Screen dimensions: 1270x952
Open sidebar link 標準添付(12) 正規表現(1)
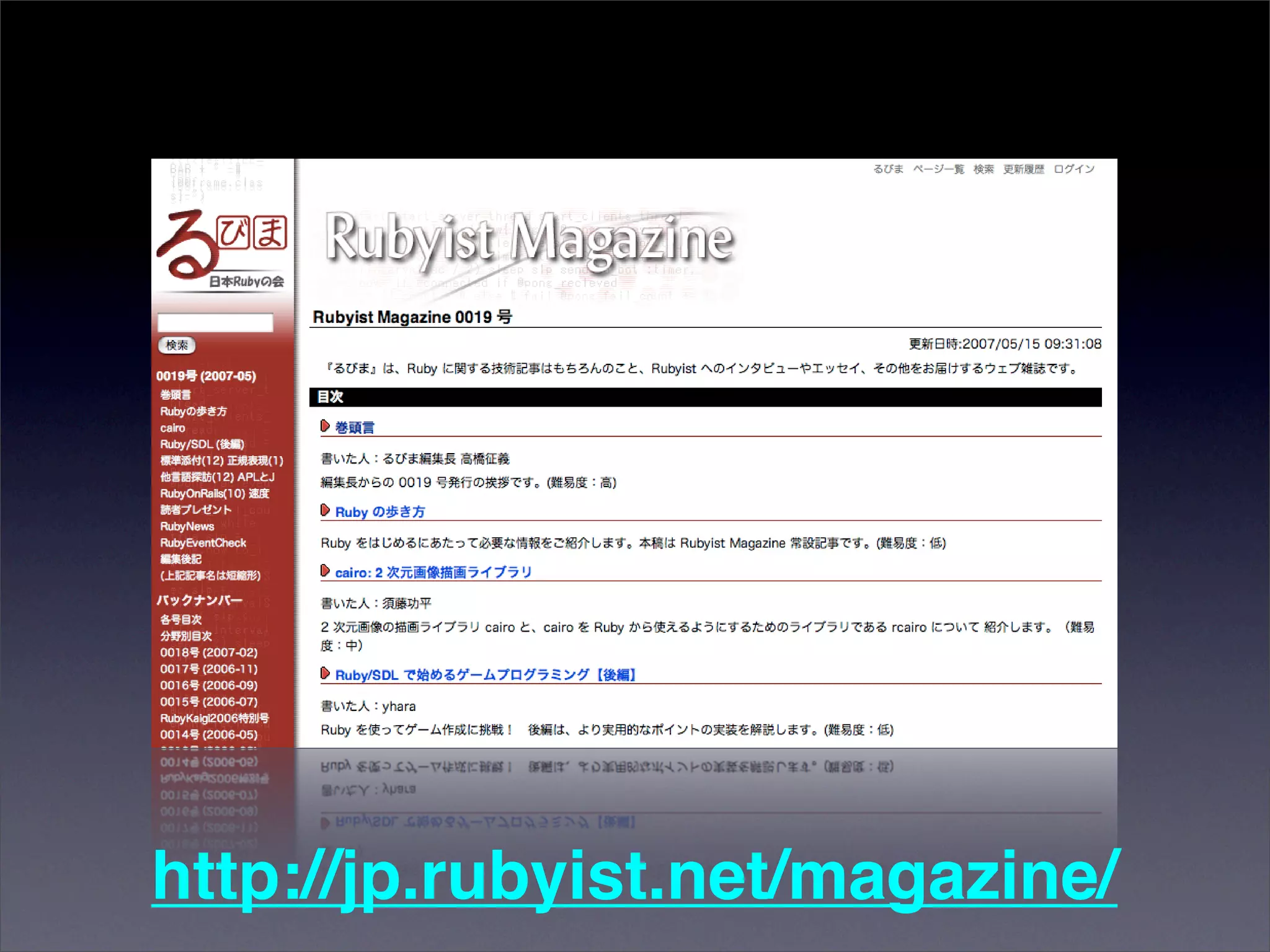pyautogui.click(x=222, y=461)
